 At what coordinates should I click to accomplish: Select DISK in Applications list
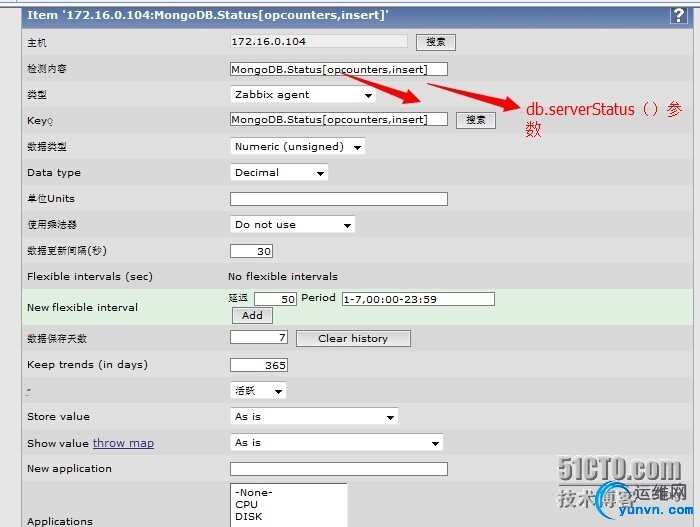[x=288, y=517]
